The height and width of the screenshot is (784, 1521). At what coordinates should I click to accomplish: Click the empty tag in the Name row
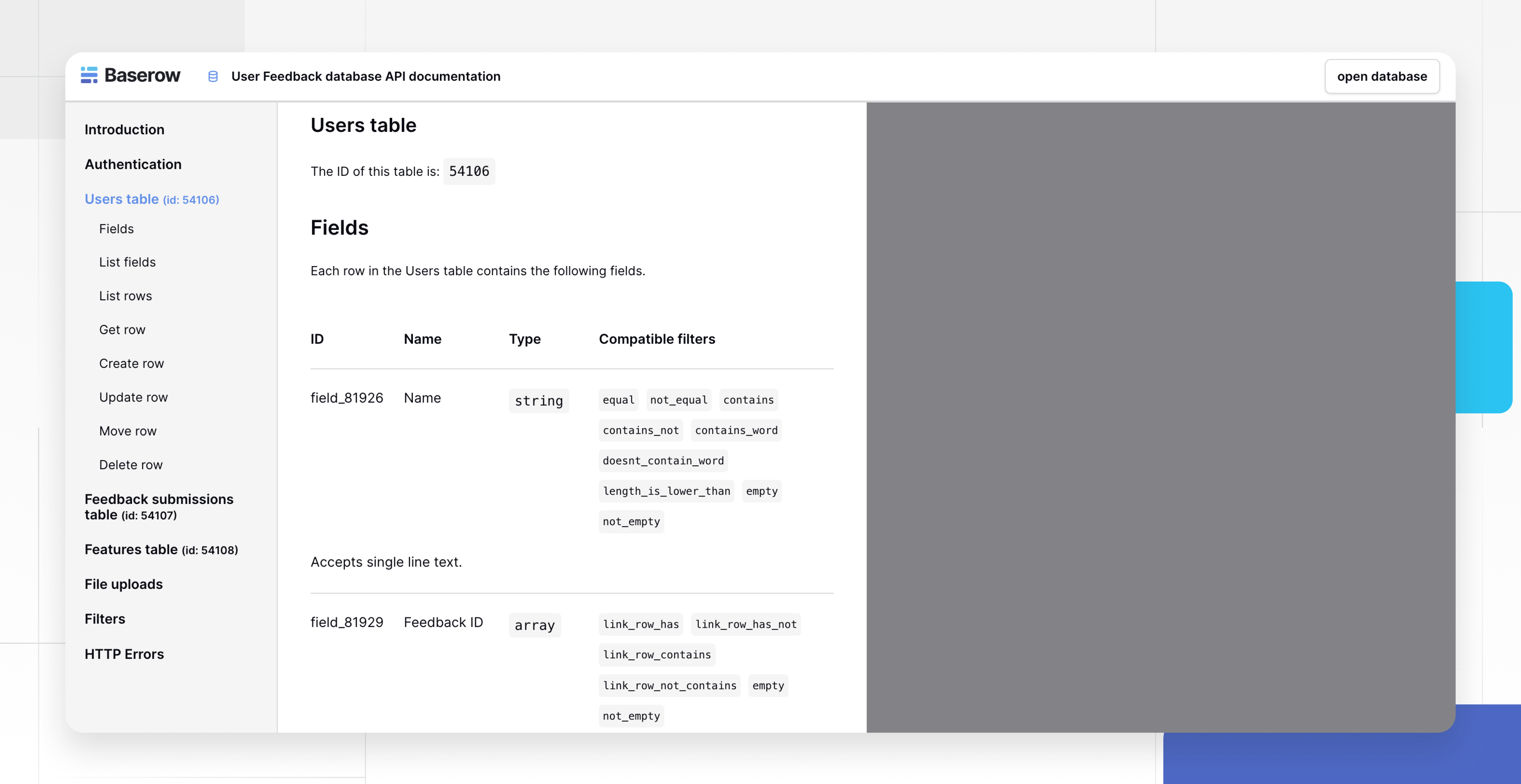[762, 491]
